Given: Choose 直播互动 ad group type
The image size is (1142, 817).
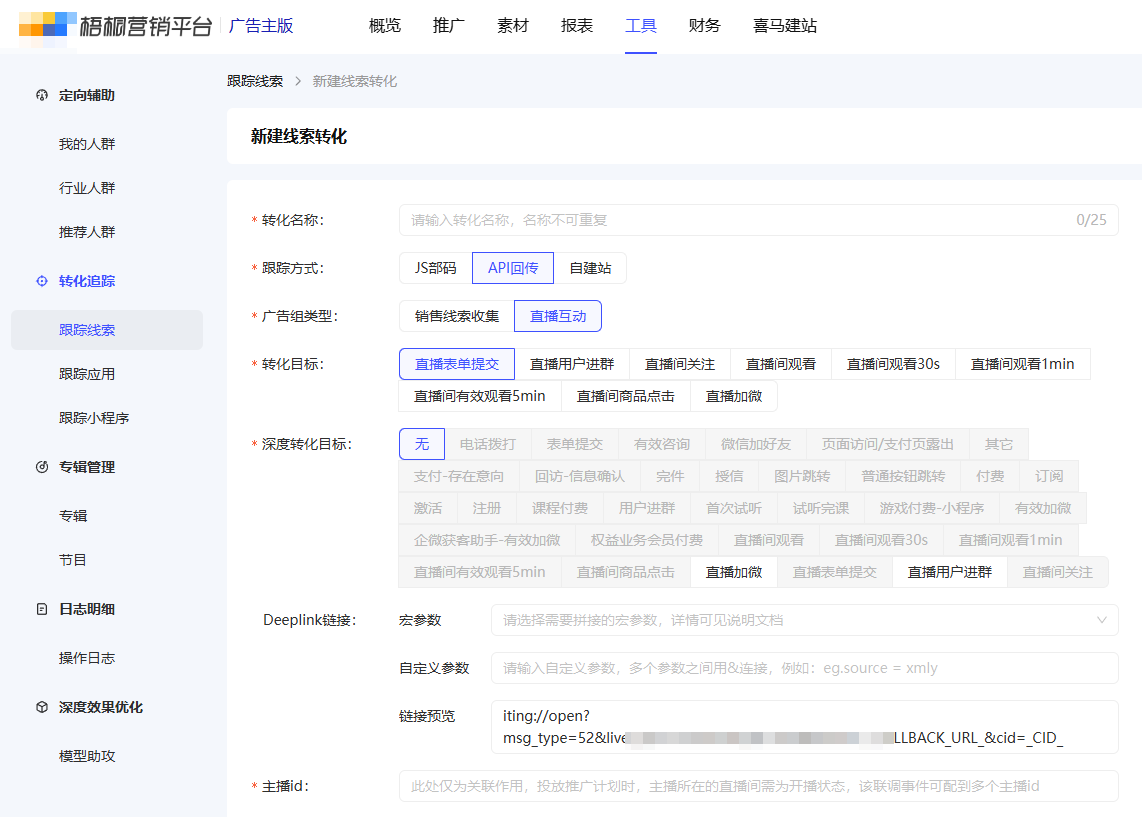Looking at the screenshot, I should pos(558,316).
